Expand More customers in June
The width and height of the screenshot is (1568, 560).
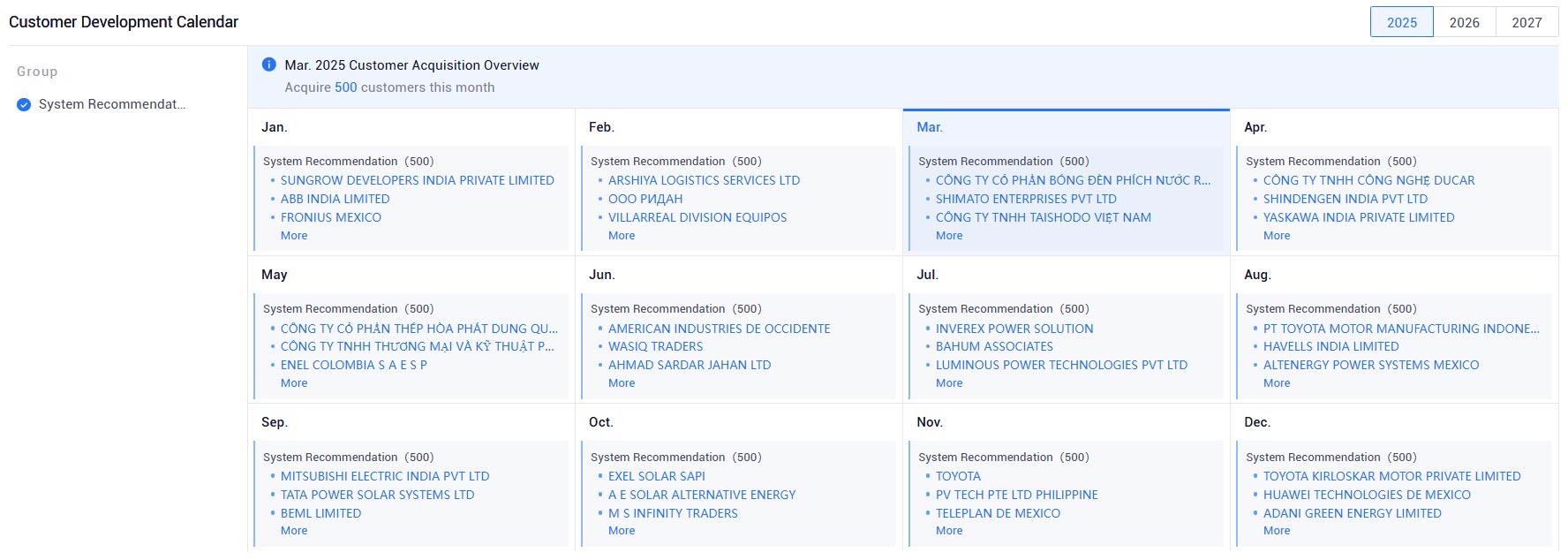[x=622, y=383]
